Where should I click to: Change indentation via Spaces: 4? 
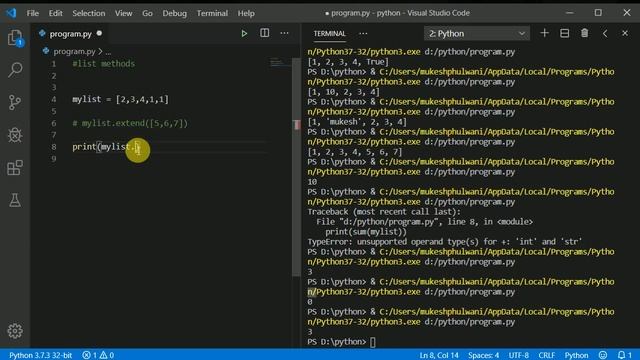[x=483, y=355]
